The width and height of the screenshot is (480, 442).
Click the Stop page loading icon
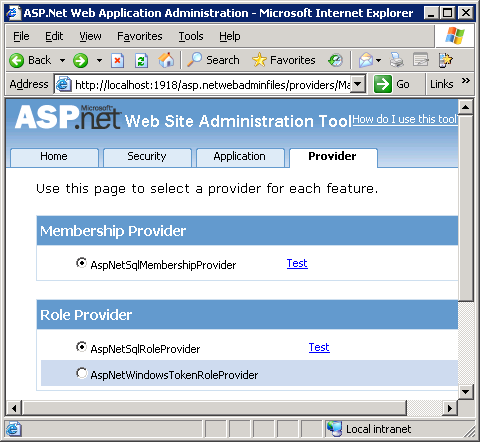pos(117,61)
